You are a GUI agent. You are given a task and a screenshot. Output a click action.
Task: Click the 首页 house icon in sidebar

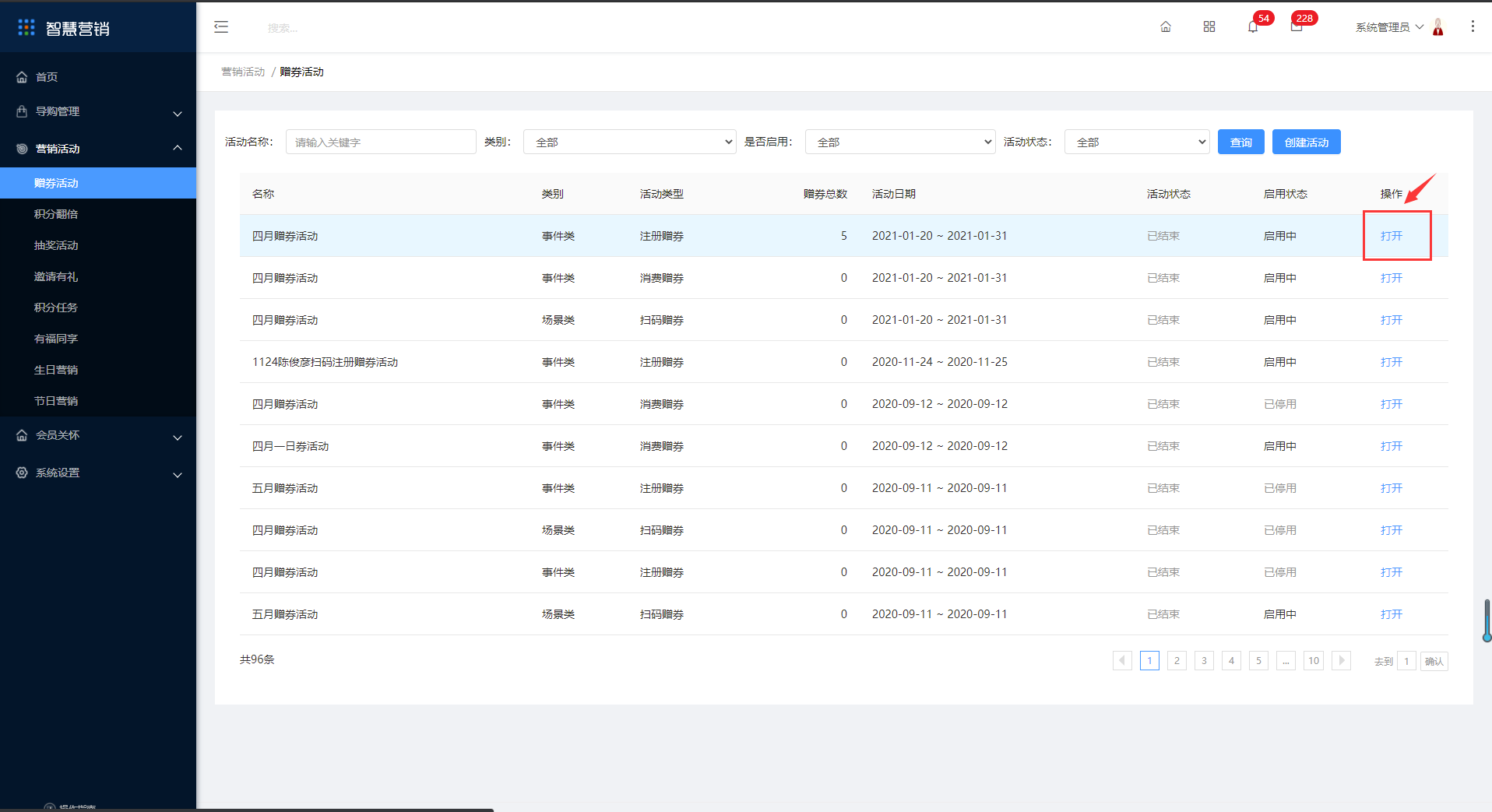pyautogui.click(x=22, y=77)
